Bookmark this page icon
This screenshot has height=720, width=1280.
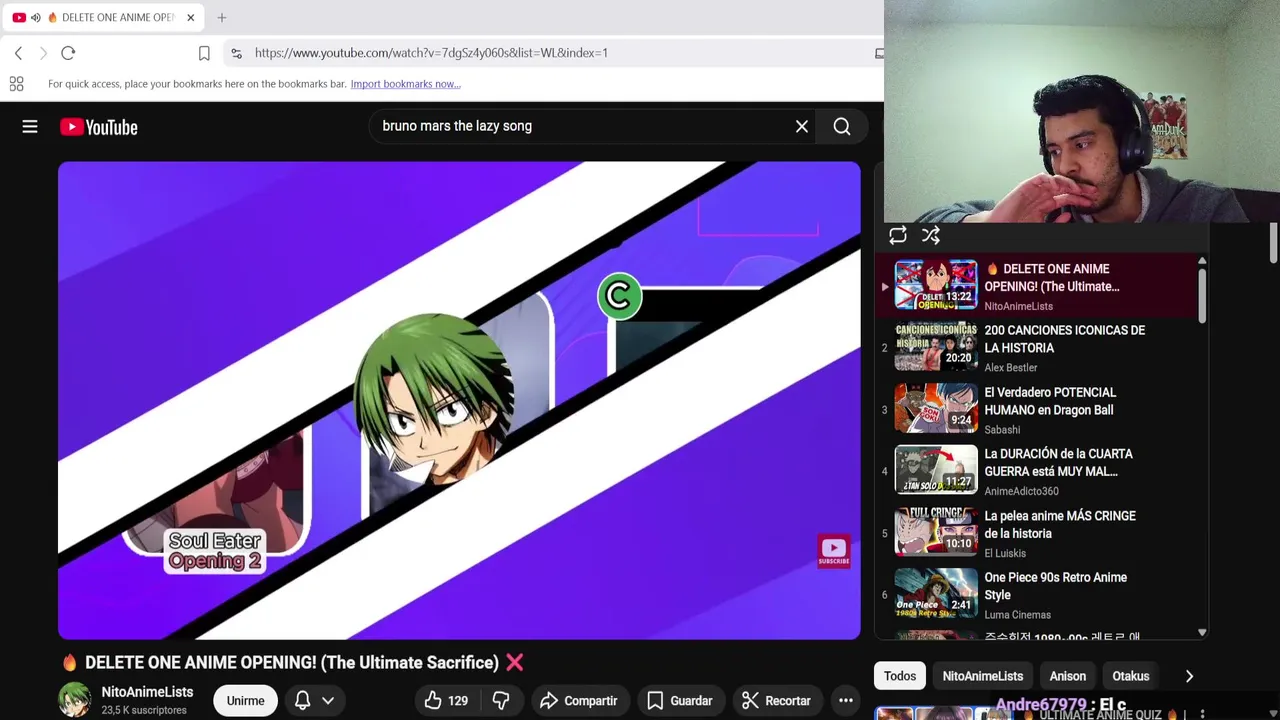pyautogui.click(x=204, y=53)
